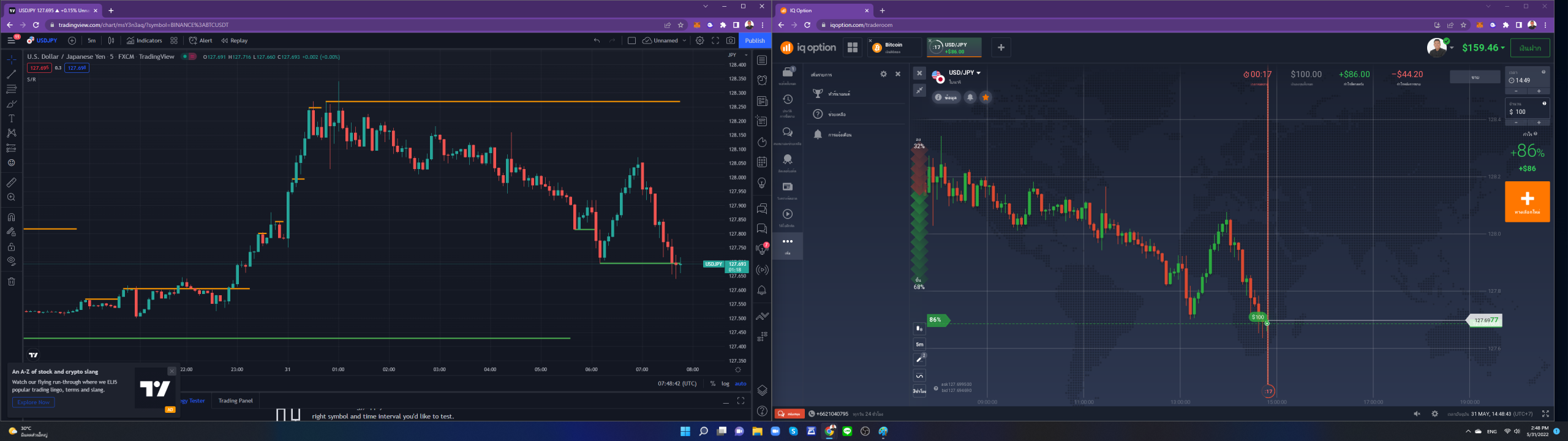
Task: Open IQ Option video tutorials icon
Action: [x=788, y=214]
